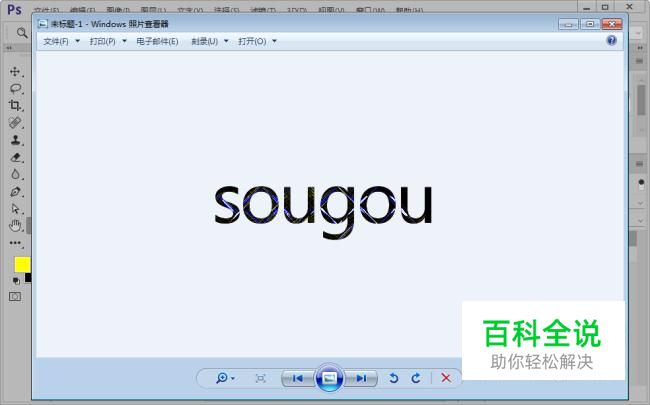Collapse Photoshop right panels double-arrow
650x405 pixels.
point(640,48)
